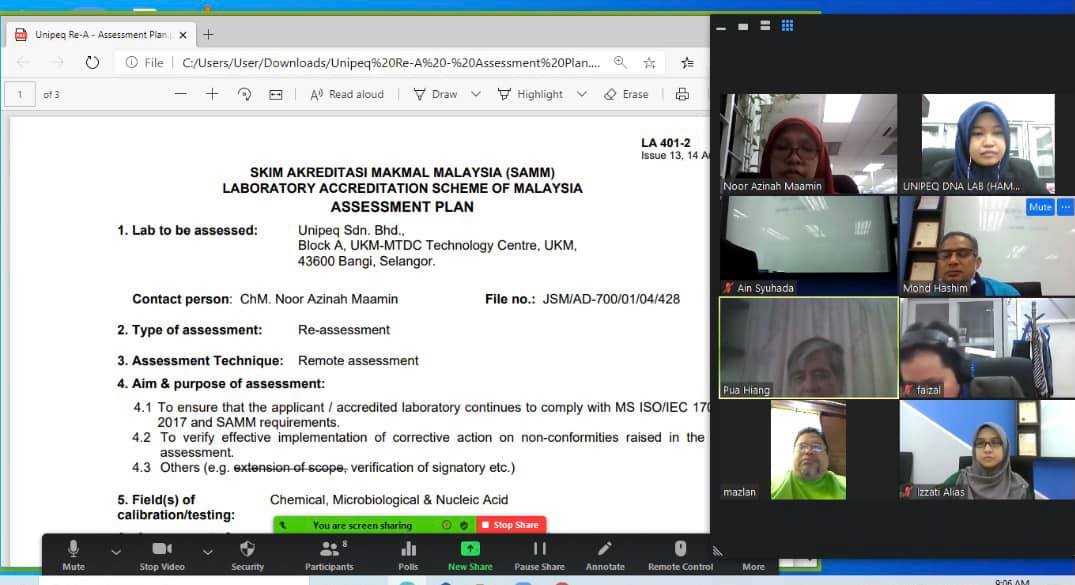Click Pause Share button
The image size is (1075, 585).
click(540, 555)
